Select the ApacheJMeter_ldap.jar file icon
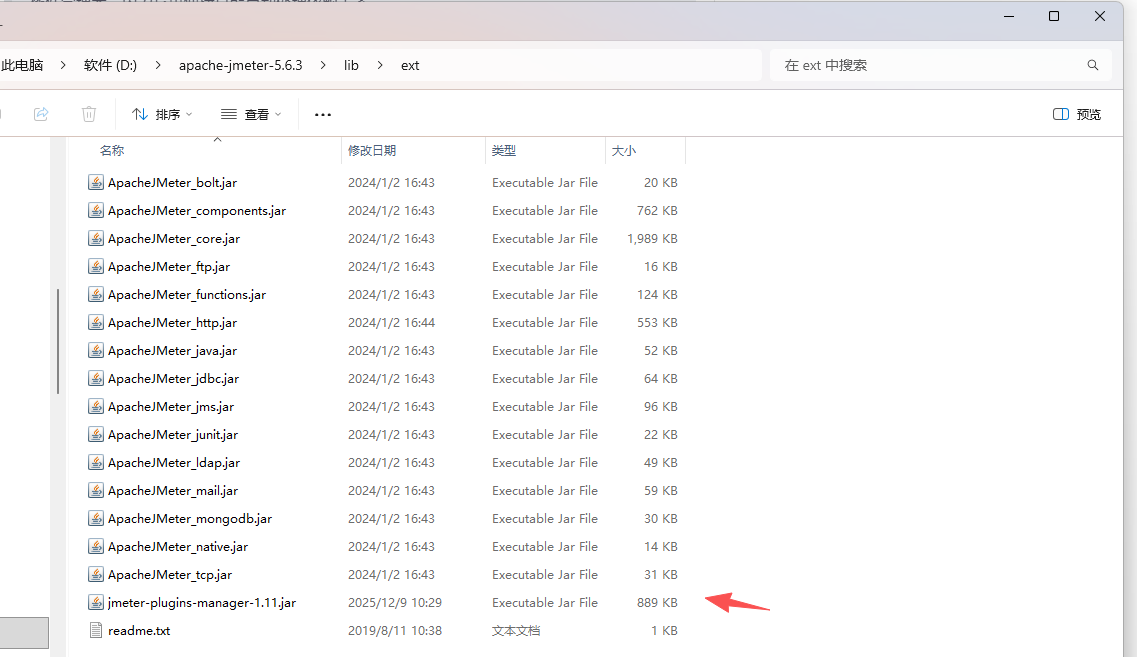 coord(96,462)
